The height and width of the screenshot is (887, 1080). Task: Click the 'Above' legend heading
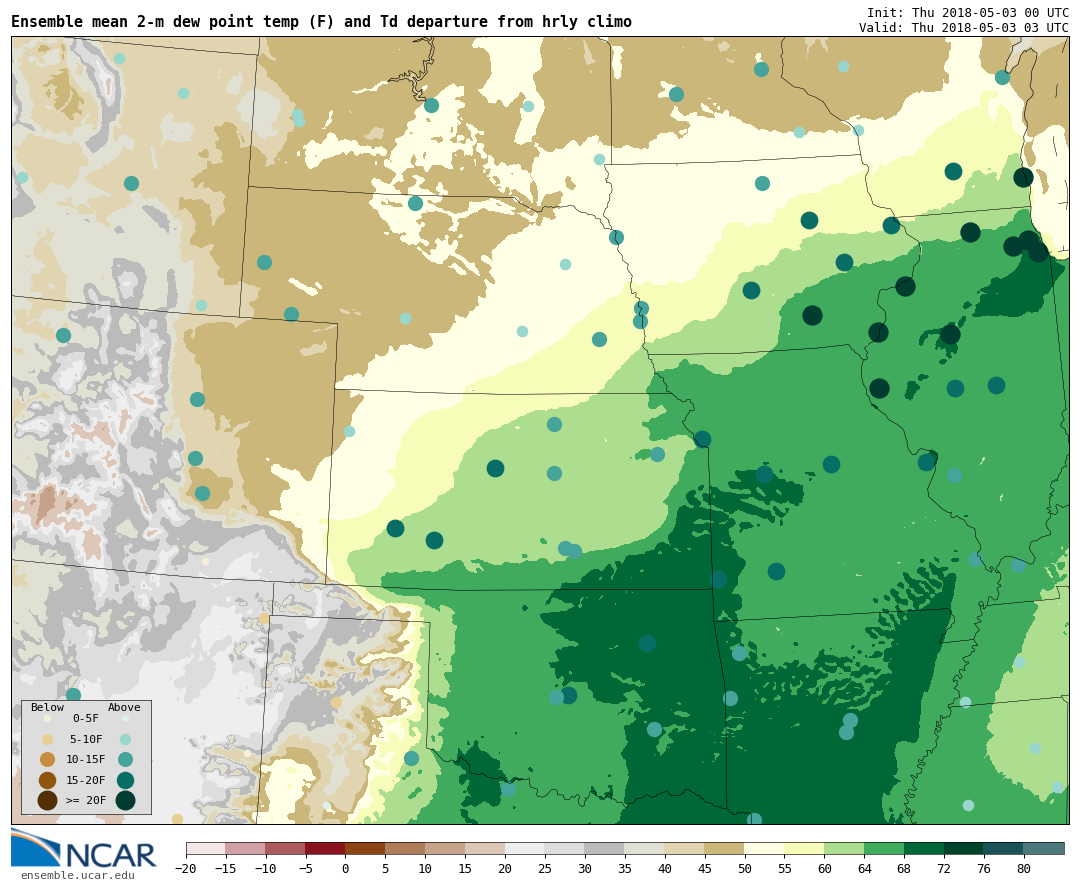click(124, 707)
